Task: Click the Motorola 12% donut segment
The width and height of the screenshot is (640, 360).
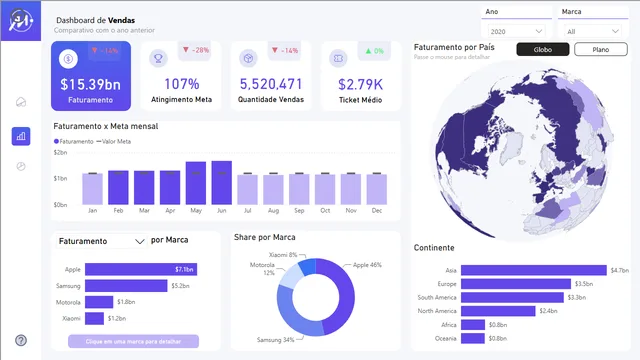Action: point(291,276)
